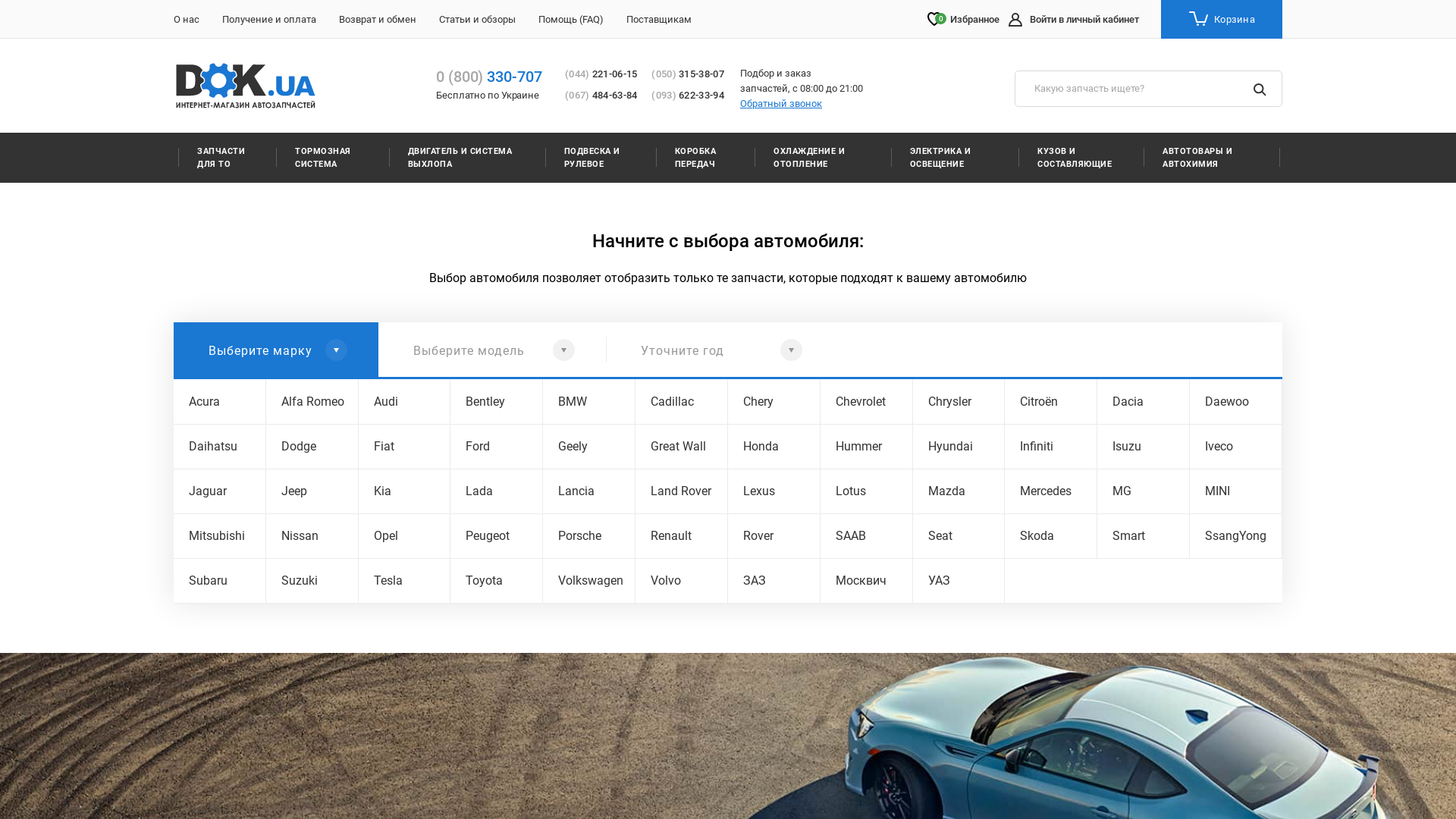Open 'Двигатель и система выхлопа' menu
This screenshot has width=1456, height=819.
click(460, 158)
